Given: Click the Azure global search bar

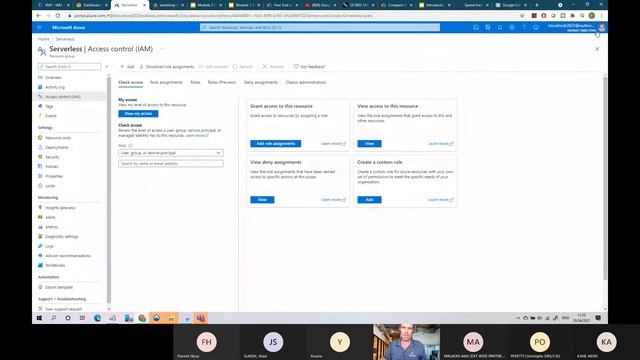Looking at the screenshot, I should (x=320, y=27).
